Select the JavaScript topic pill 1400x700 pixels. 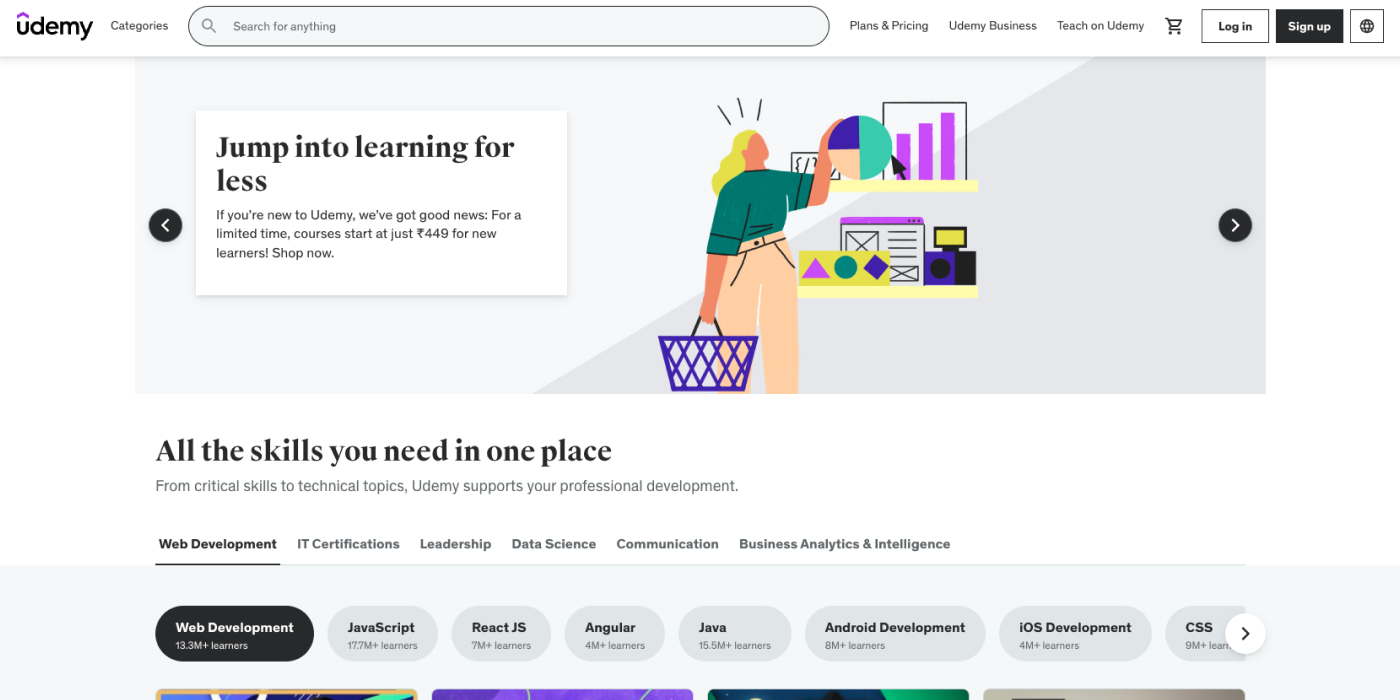point(382,634)
